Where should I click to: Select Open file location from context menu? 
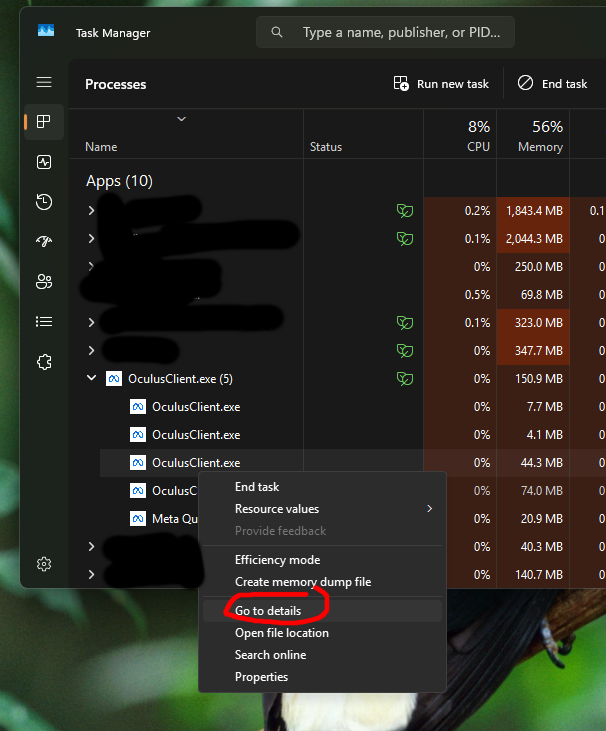coord(281,633)
